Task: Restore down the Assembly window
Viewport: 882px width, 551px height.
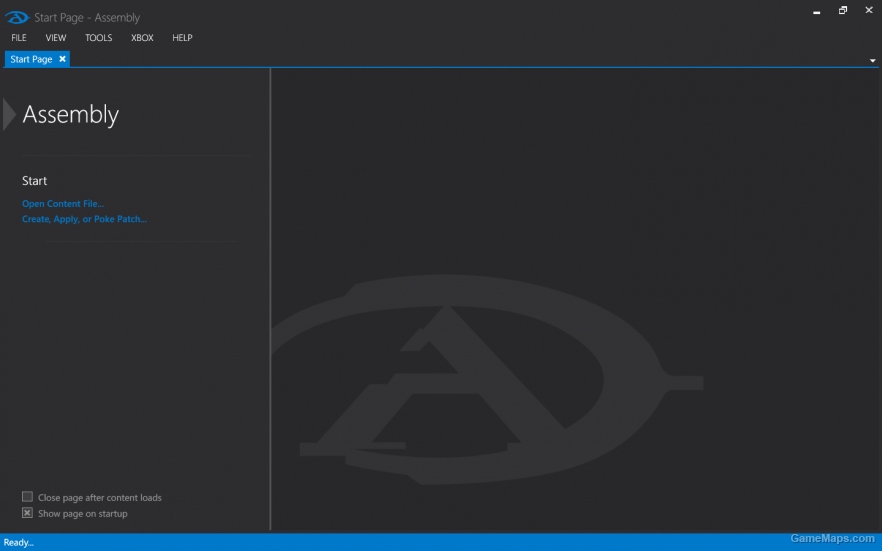Action: pos(843,10)
